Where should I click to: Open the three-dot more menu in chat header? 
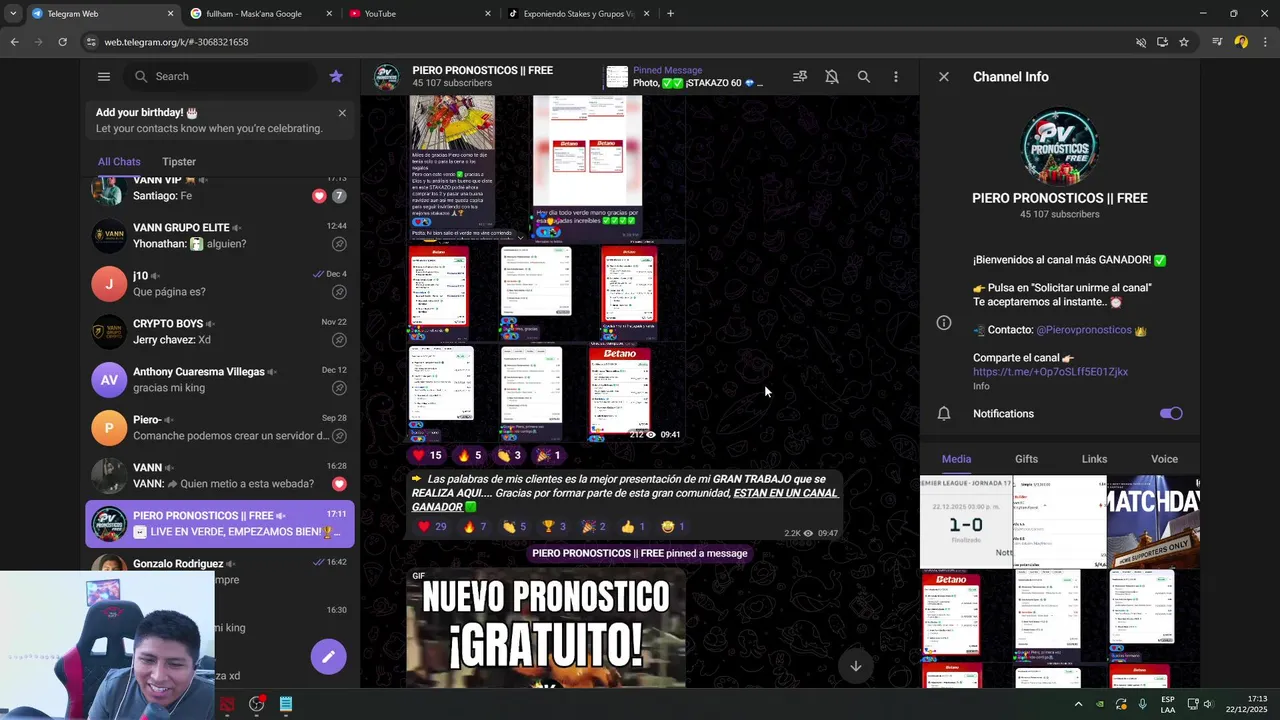(x=896, y=76)
